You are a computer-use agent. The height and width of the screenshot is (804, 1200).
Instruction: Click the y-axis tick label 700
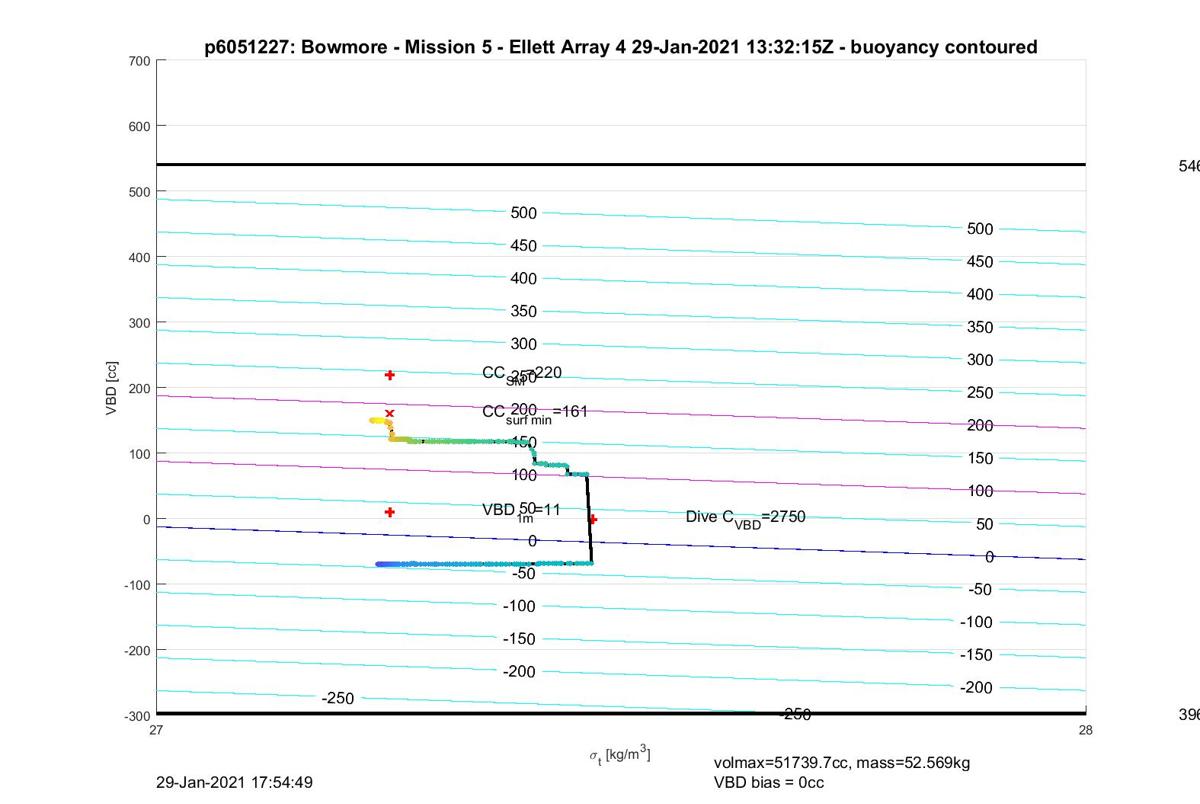coord(138,61)
